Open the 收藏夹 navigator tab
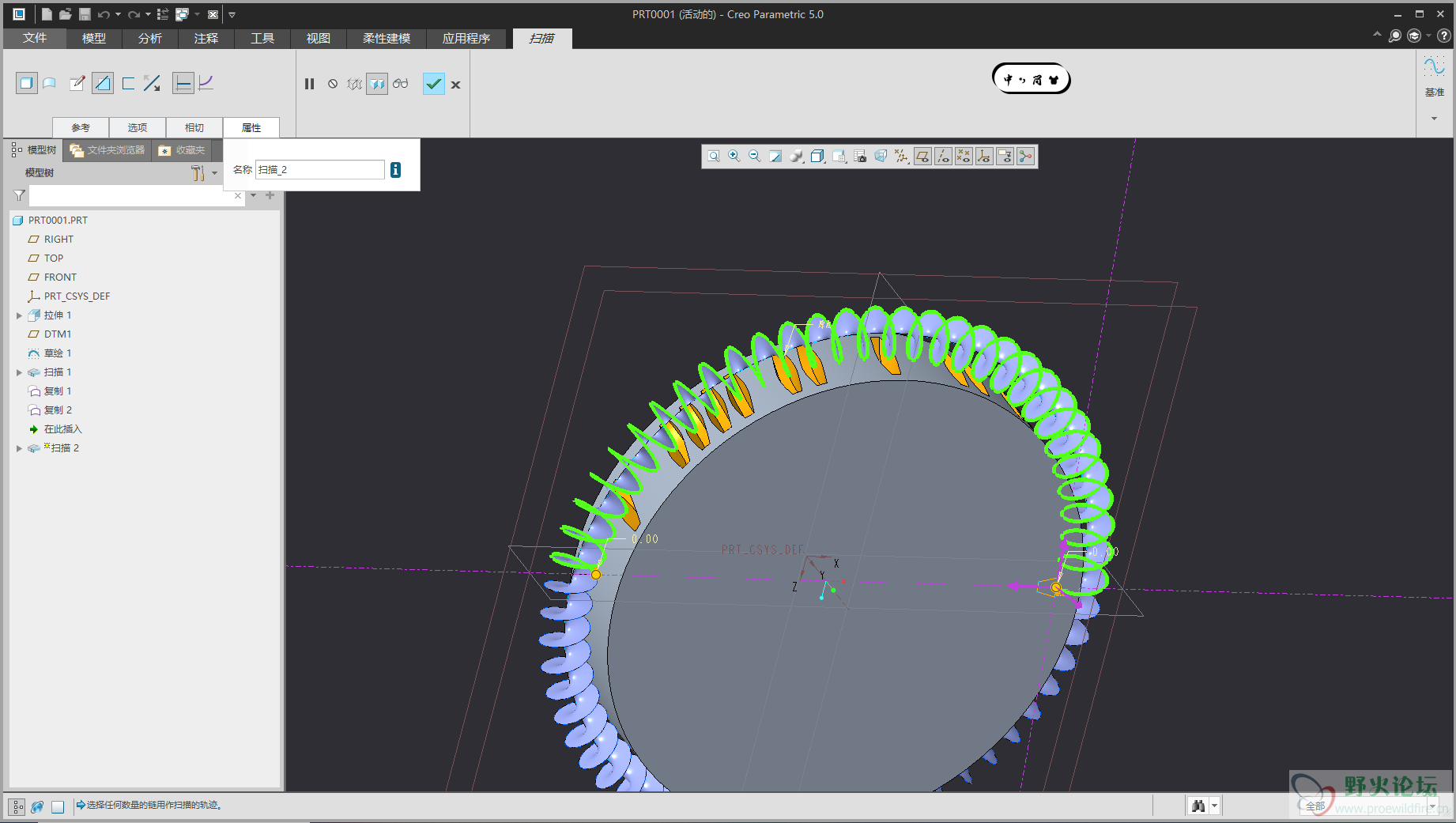This screenshot has width=1456, height=823. (x=182, y=150)
